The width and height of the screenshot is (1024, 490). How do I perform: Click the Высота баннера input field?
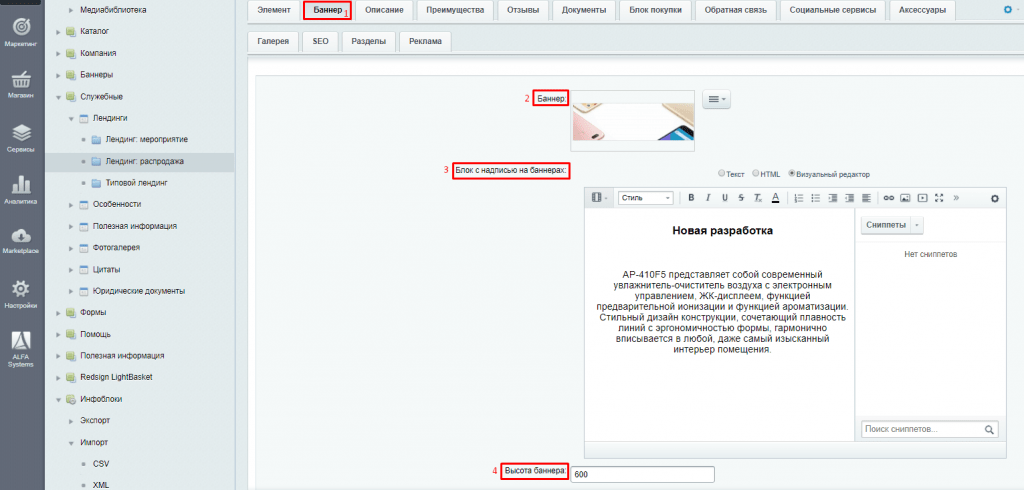point(643,474)
